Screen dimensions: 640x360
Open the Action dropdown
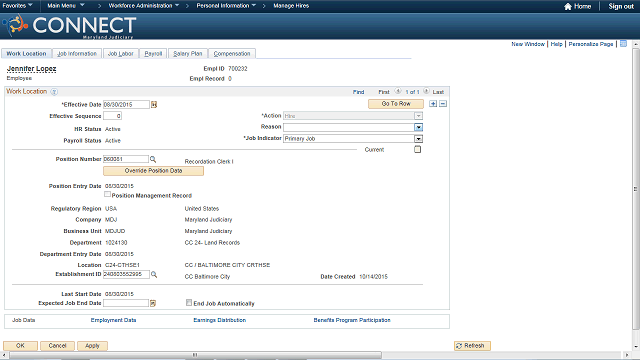(418, 116)
